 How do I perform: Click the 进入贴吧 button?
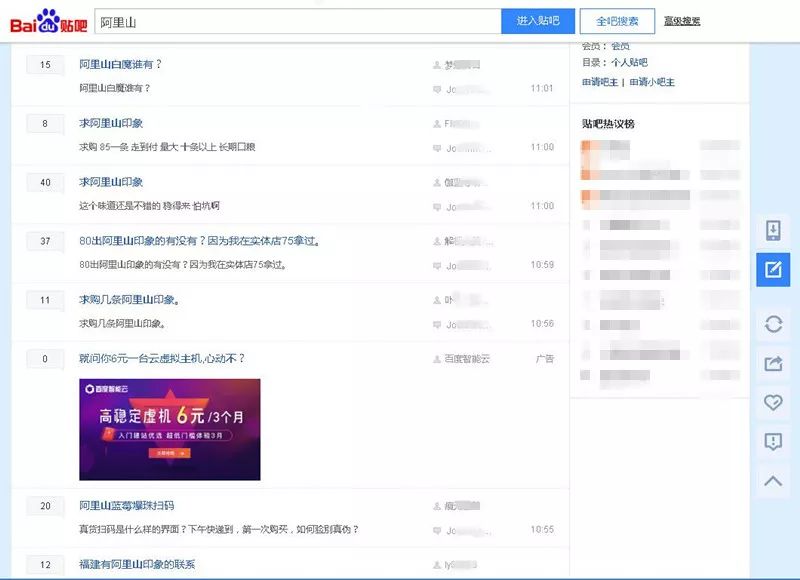point(538,21)
